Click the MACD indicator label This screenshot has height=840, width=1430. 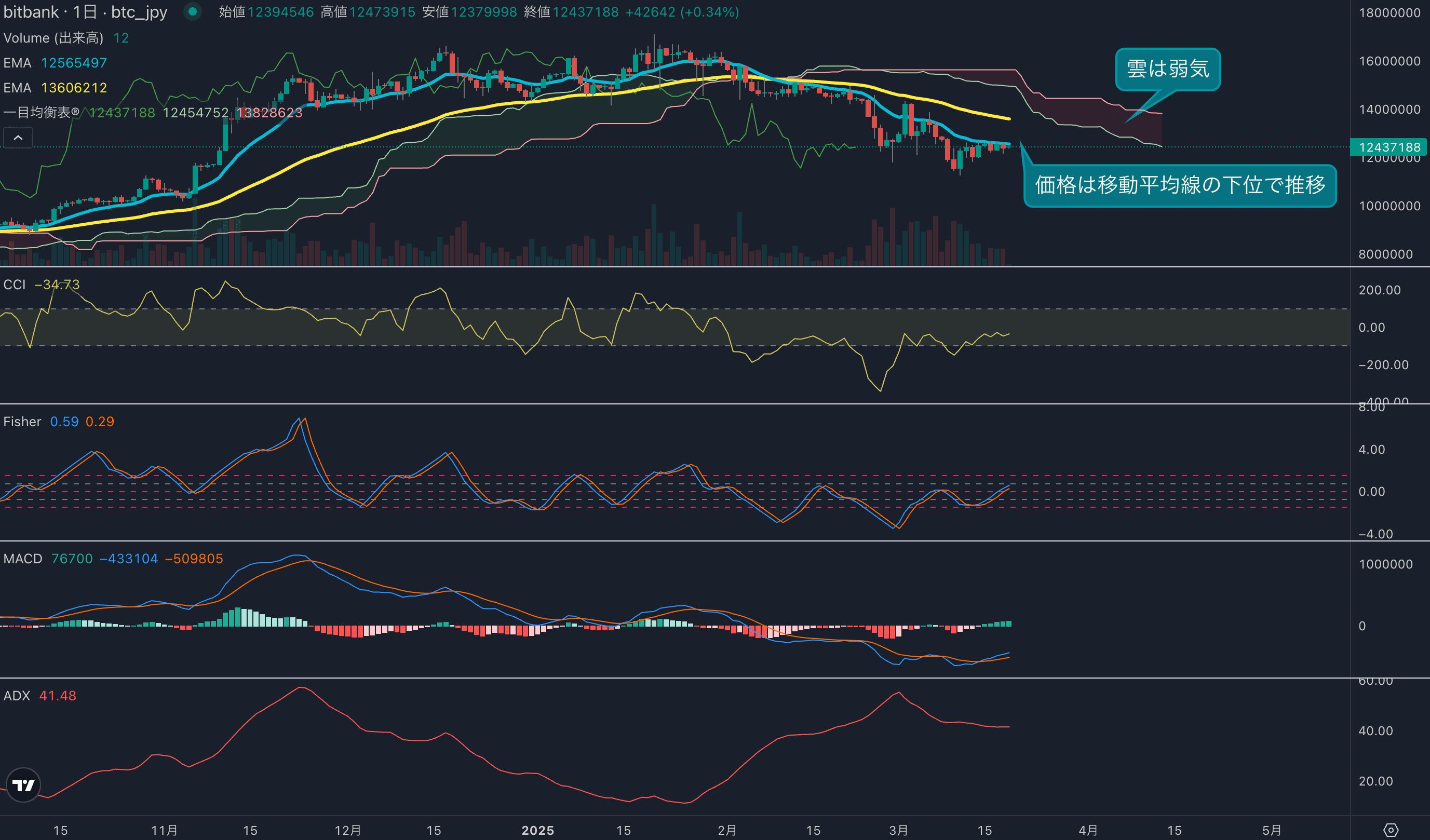coord(23,559)
